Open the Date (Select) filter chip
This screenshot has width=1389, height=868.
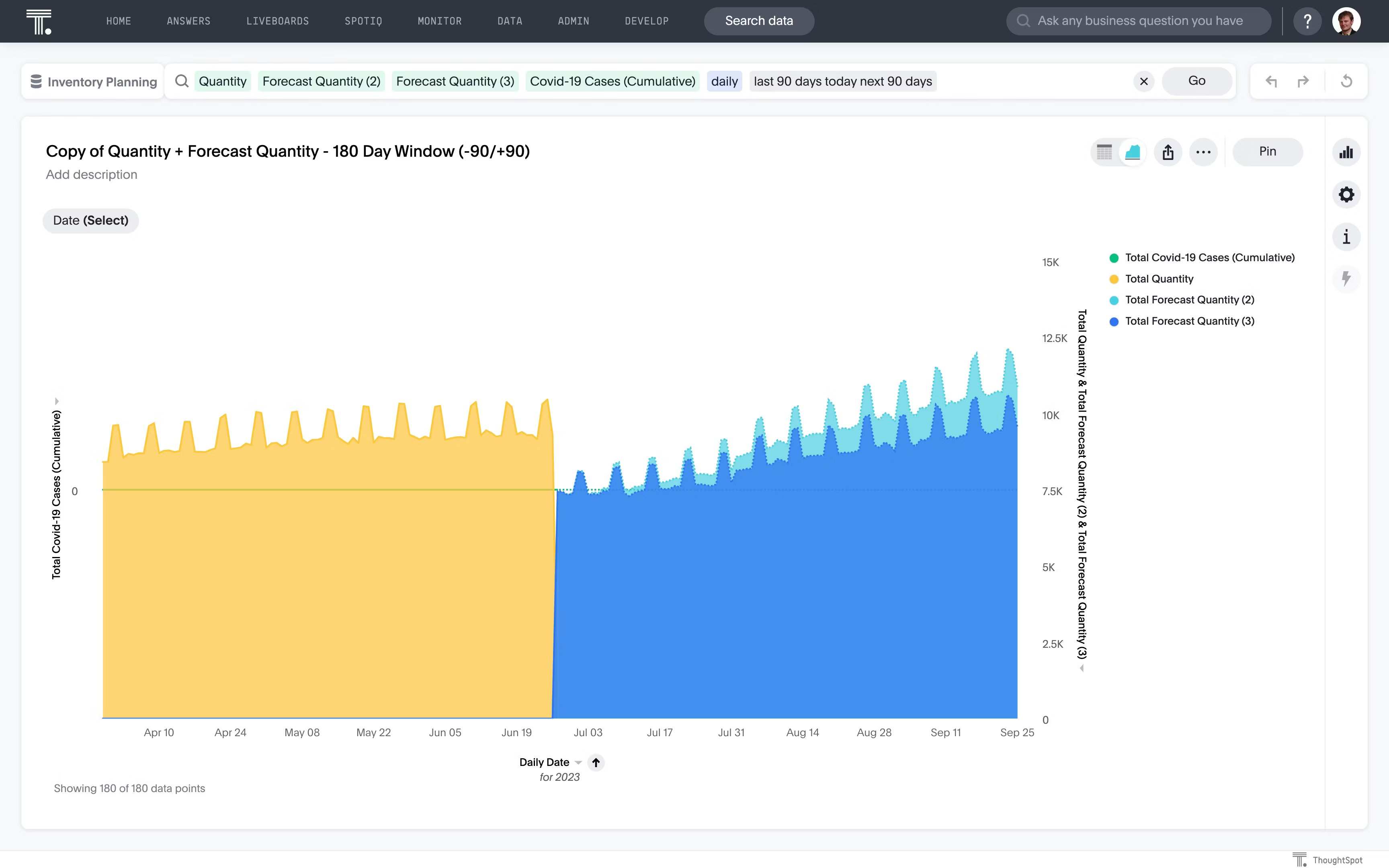click(x=91, y=221)
